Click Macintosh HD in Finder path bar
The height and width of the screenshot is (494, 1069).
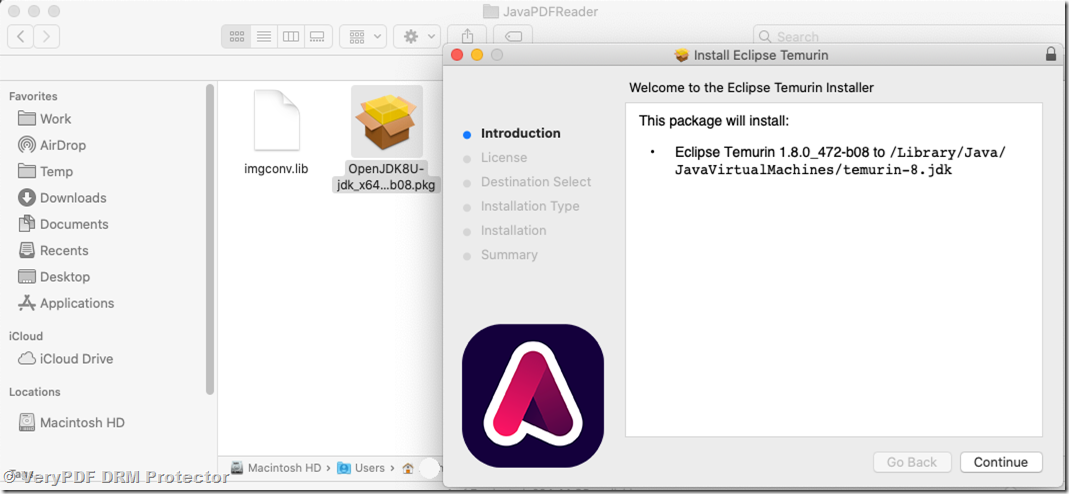[276, 468]
